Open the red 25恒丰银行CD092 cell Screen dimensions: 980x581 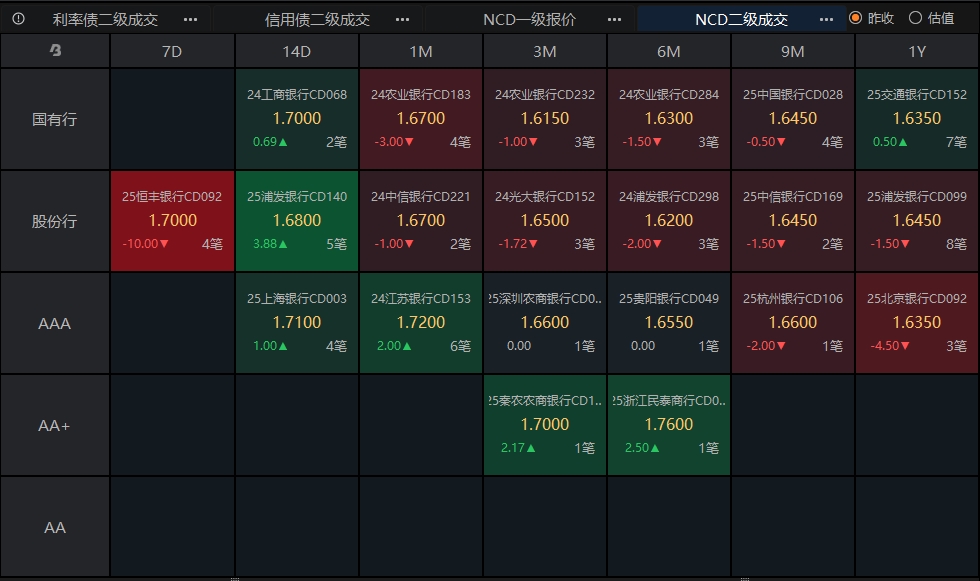[x=172, y=221]
